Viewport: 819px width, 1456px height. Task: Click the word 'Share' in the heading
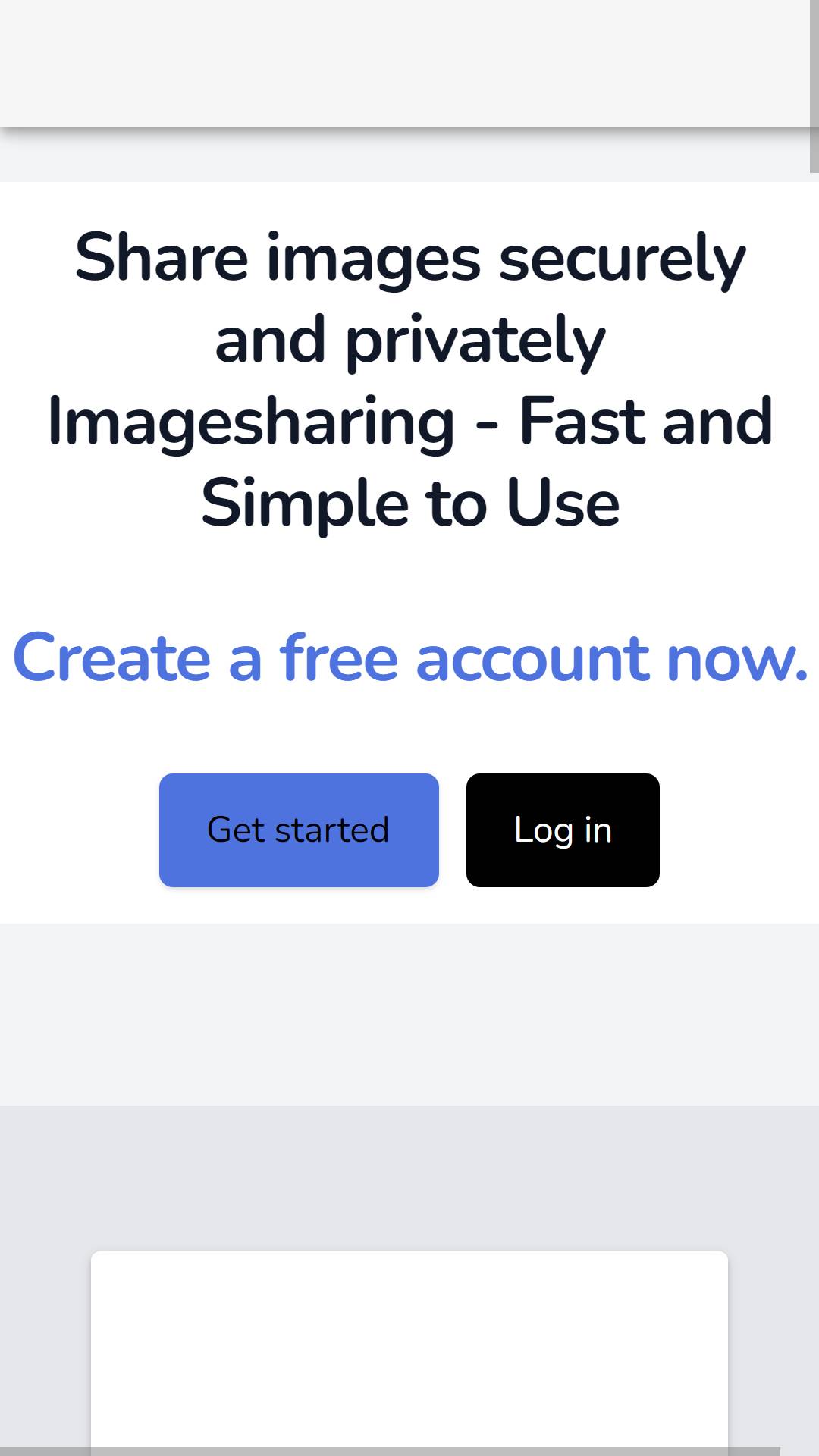(162, 259)
